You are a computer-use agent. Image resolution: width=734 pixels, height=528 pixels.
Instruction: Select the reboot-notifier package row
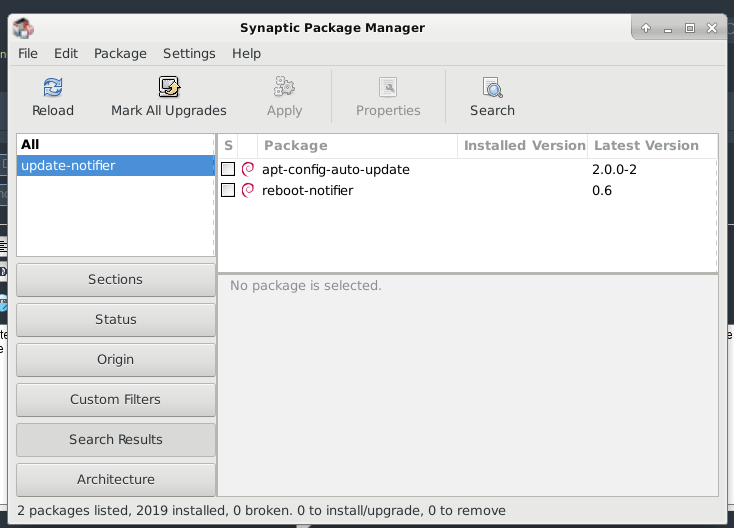coord(467,190)
